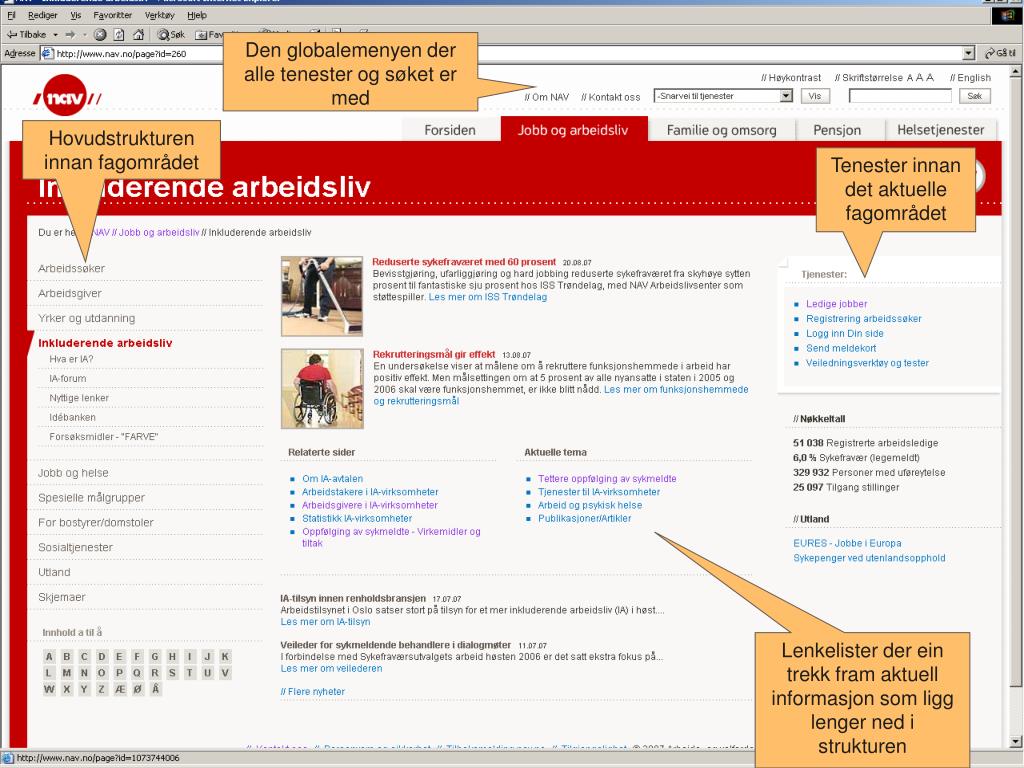Open the Familie og omsorg tab

tap(722, 130)
